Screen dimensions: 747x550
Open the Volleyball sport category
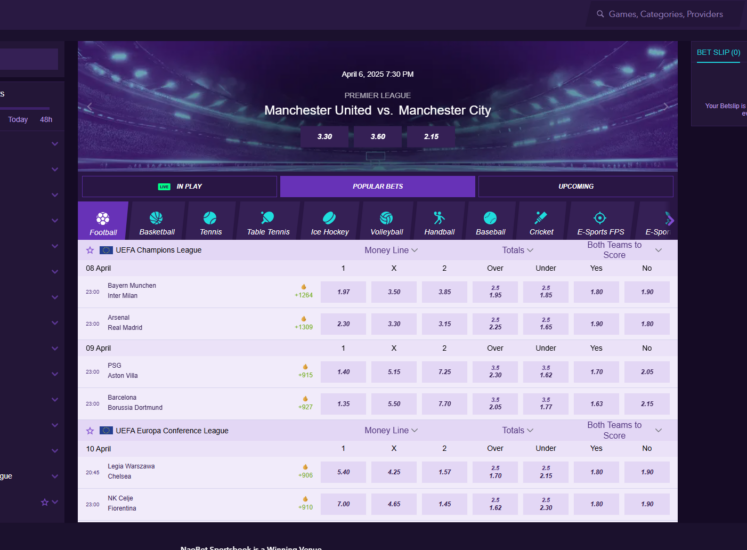(x=386, y=222)
